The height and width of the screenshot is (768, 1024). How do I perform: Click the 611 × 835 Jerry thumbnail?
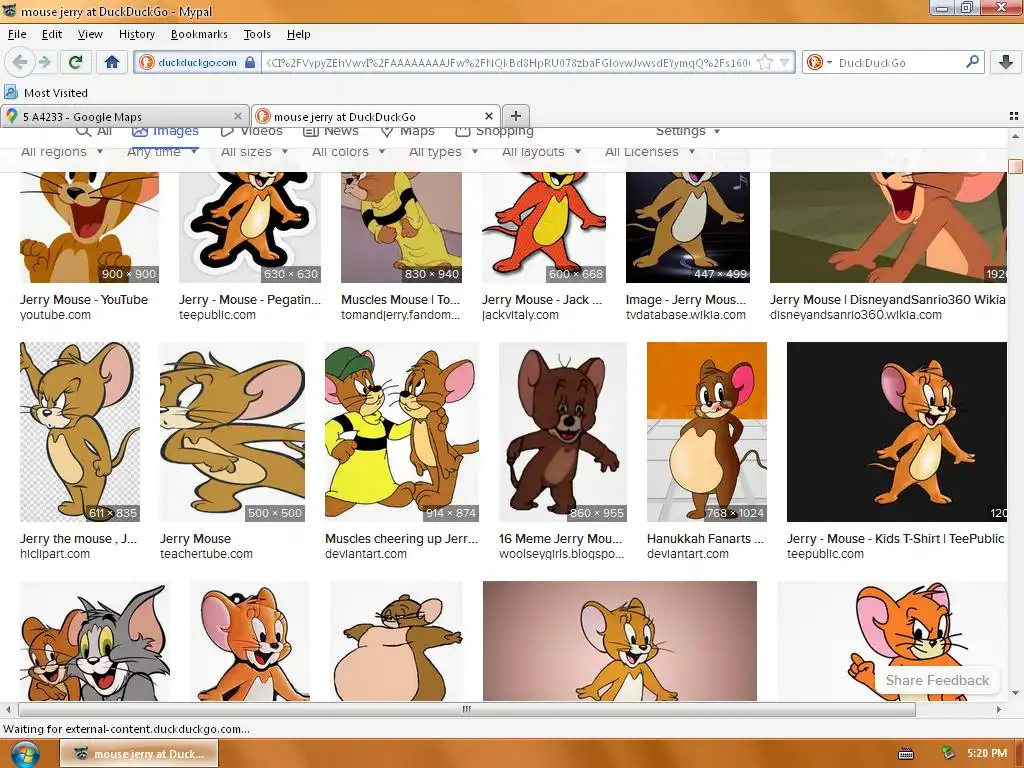[80, 432]
